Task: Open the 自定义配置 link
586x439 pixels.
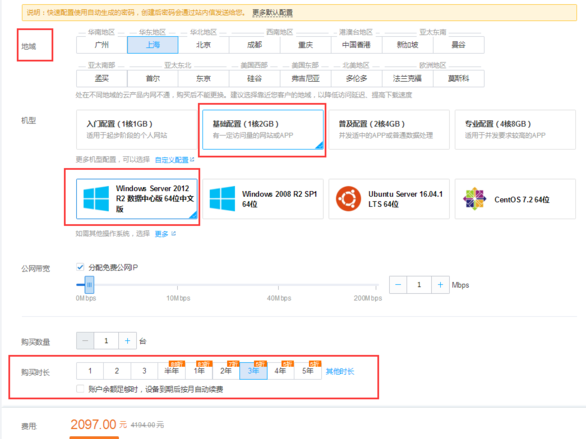Action: tap(172, 160)
